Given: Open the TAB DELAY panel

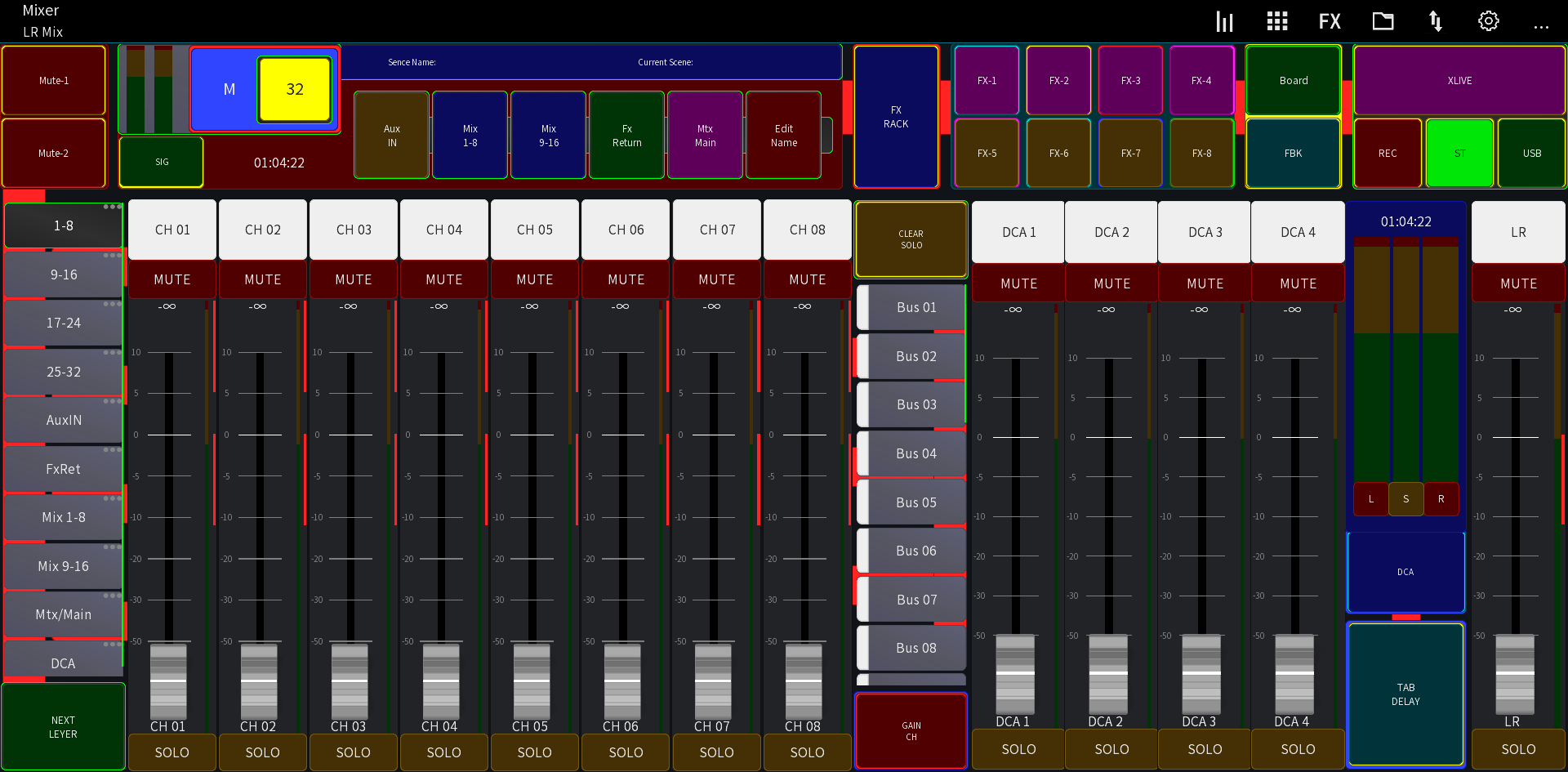Looking at the screenshot, I should (1405, 694).
